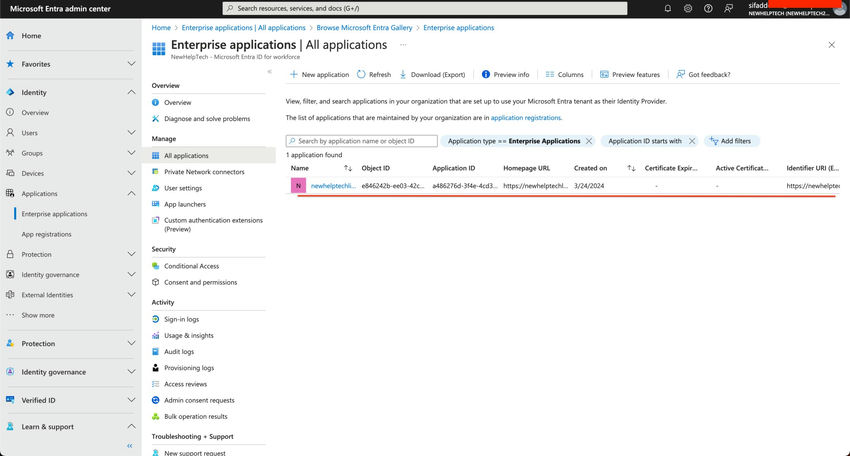Expand the Groups submenu chevron
Screen dimensions: 850x456
131,153
